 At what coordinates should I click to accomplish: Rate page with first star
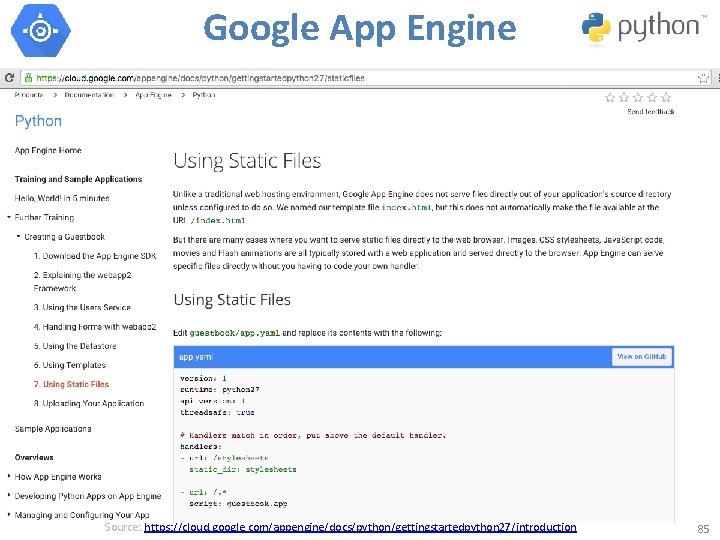pos(610,97)
